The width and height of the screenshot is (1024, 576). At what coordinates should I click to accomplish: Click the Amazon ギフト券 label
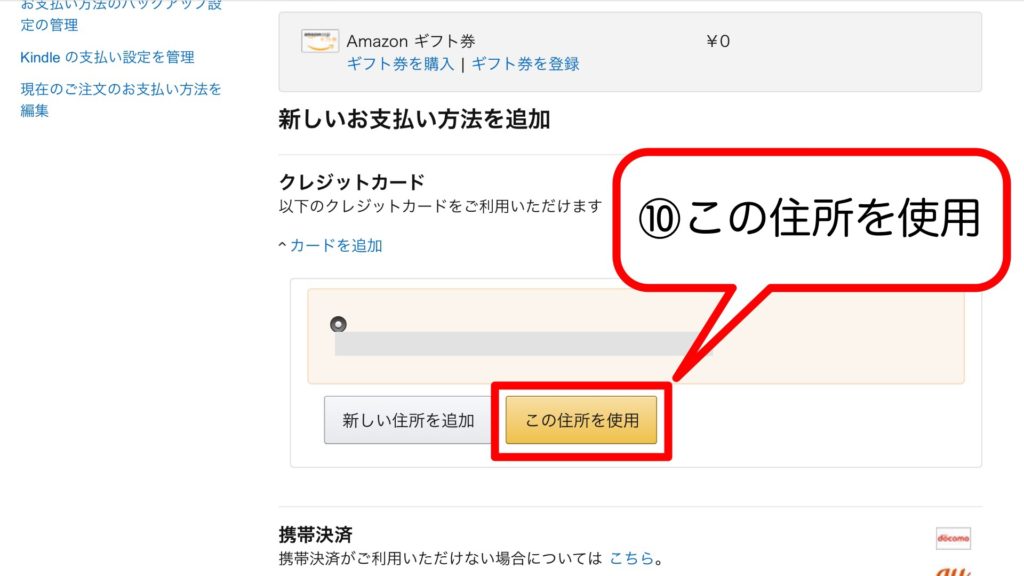(410, 41)
